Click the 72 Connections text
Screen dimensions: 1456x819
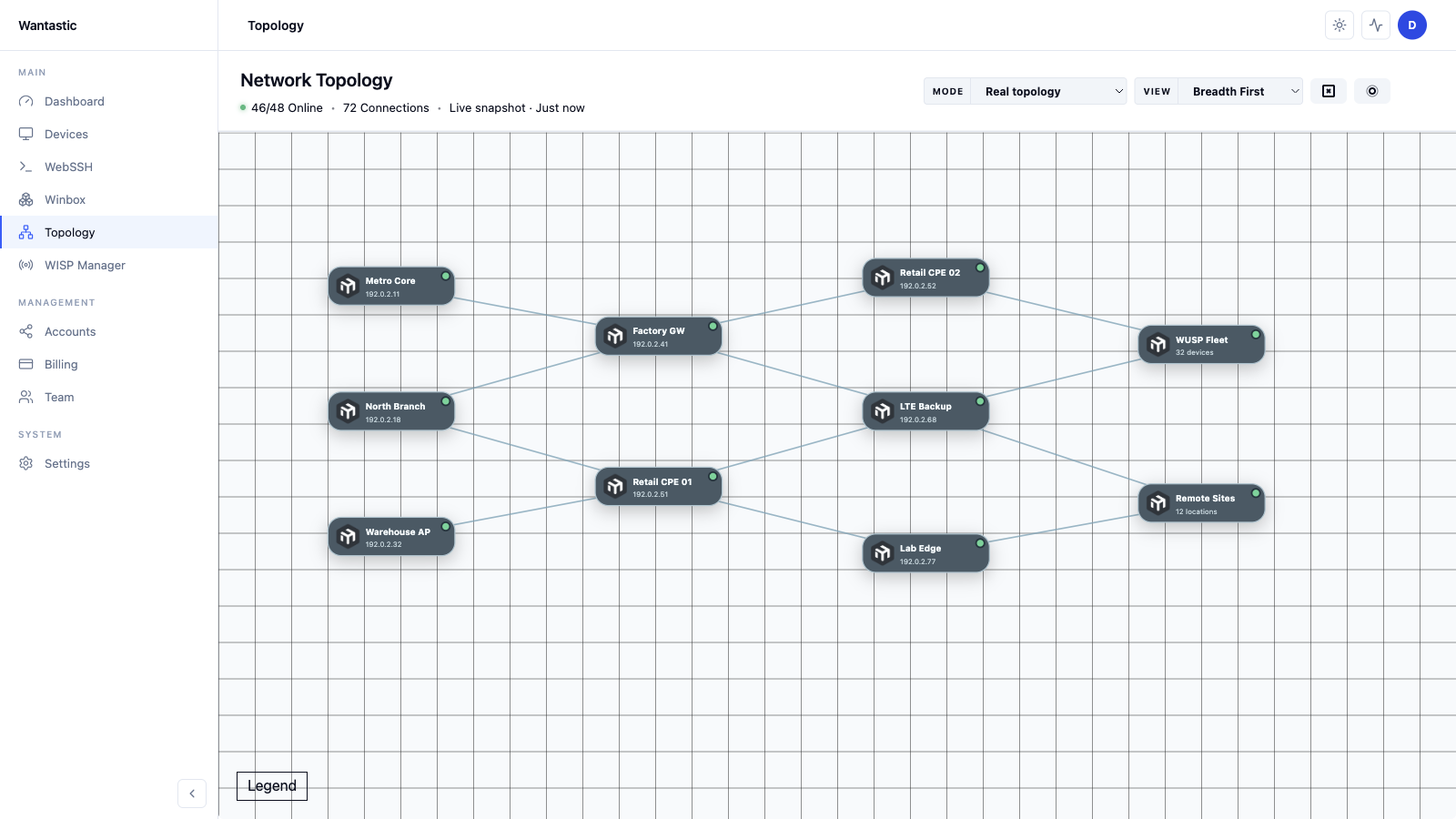(386, 107)
